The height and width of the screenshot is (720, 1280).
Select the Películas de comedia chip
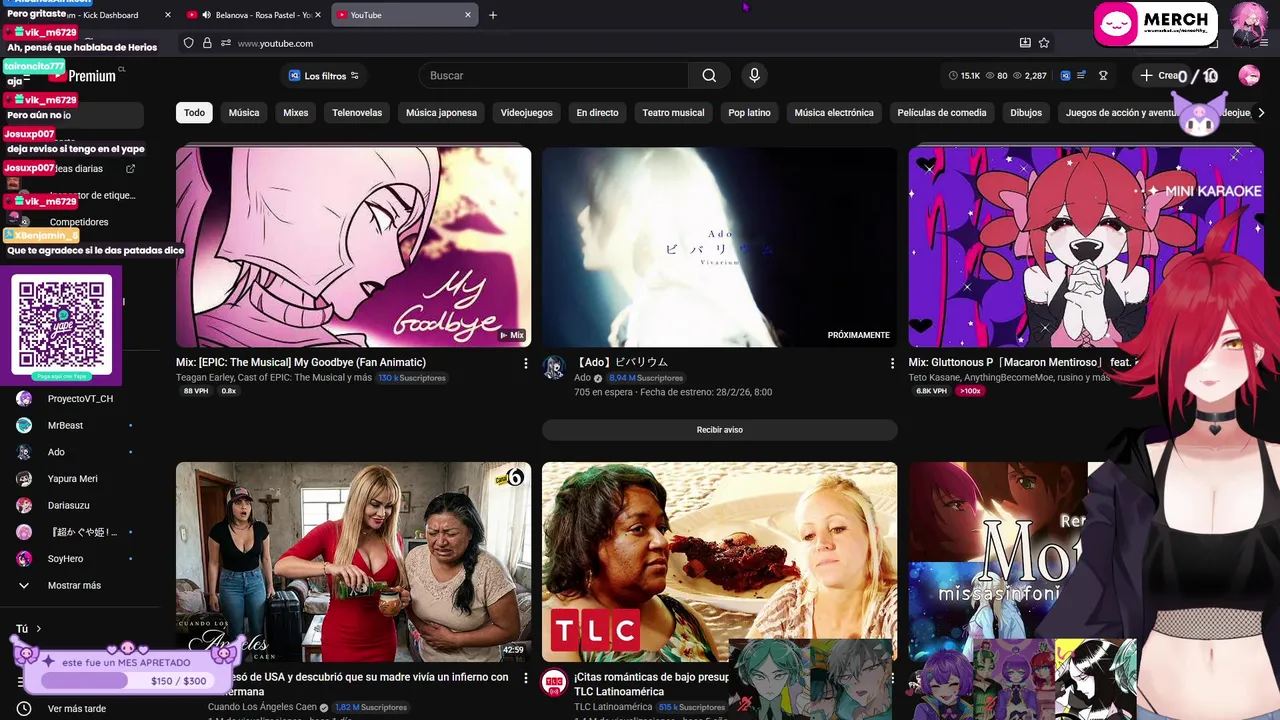pos(942,113)
